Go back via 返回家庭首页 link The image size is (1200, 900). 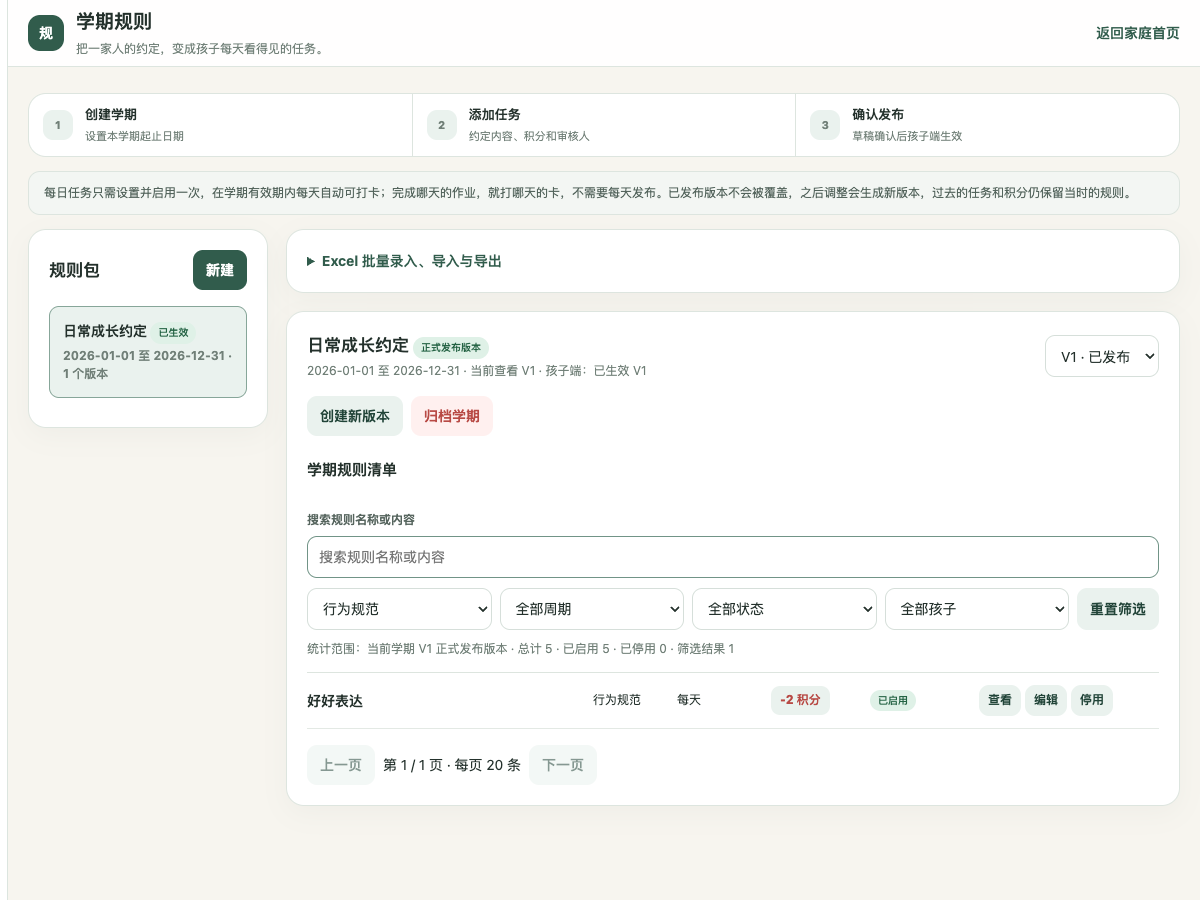coord(1137,33)
